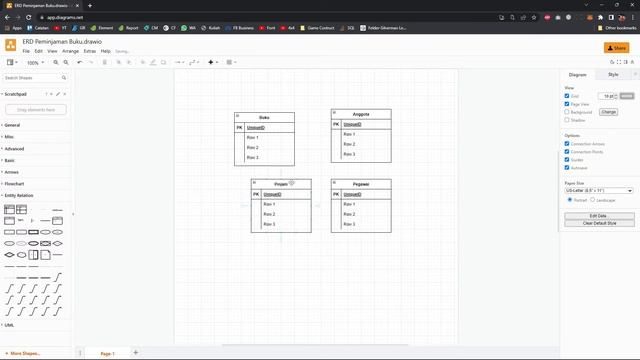The image size is (640, 360).
Task: Click the Scratchpad add plus icon
Action: coord(51,94)
